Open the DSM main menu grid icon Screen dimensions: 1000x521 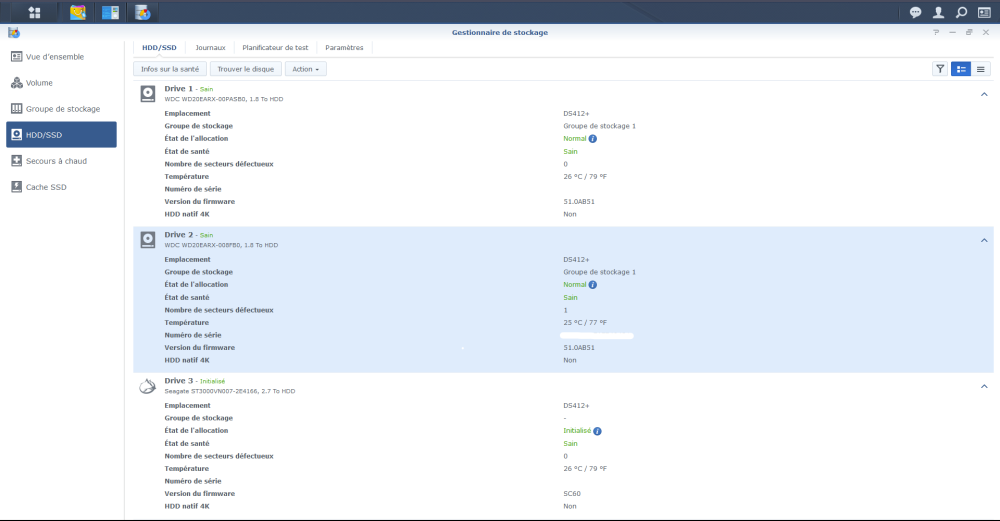pos(34,12)
